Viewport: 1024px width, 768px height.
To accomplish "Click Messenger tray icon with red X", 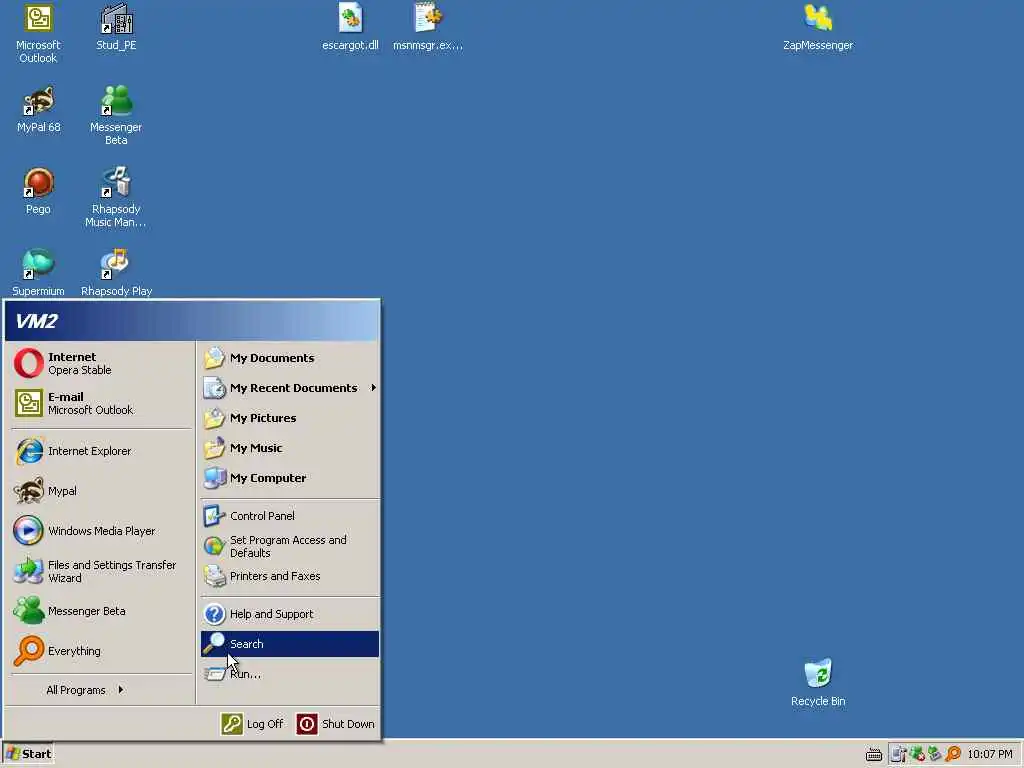I will (x=917, y=754).
